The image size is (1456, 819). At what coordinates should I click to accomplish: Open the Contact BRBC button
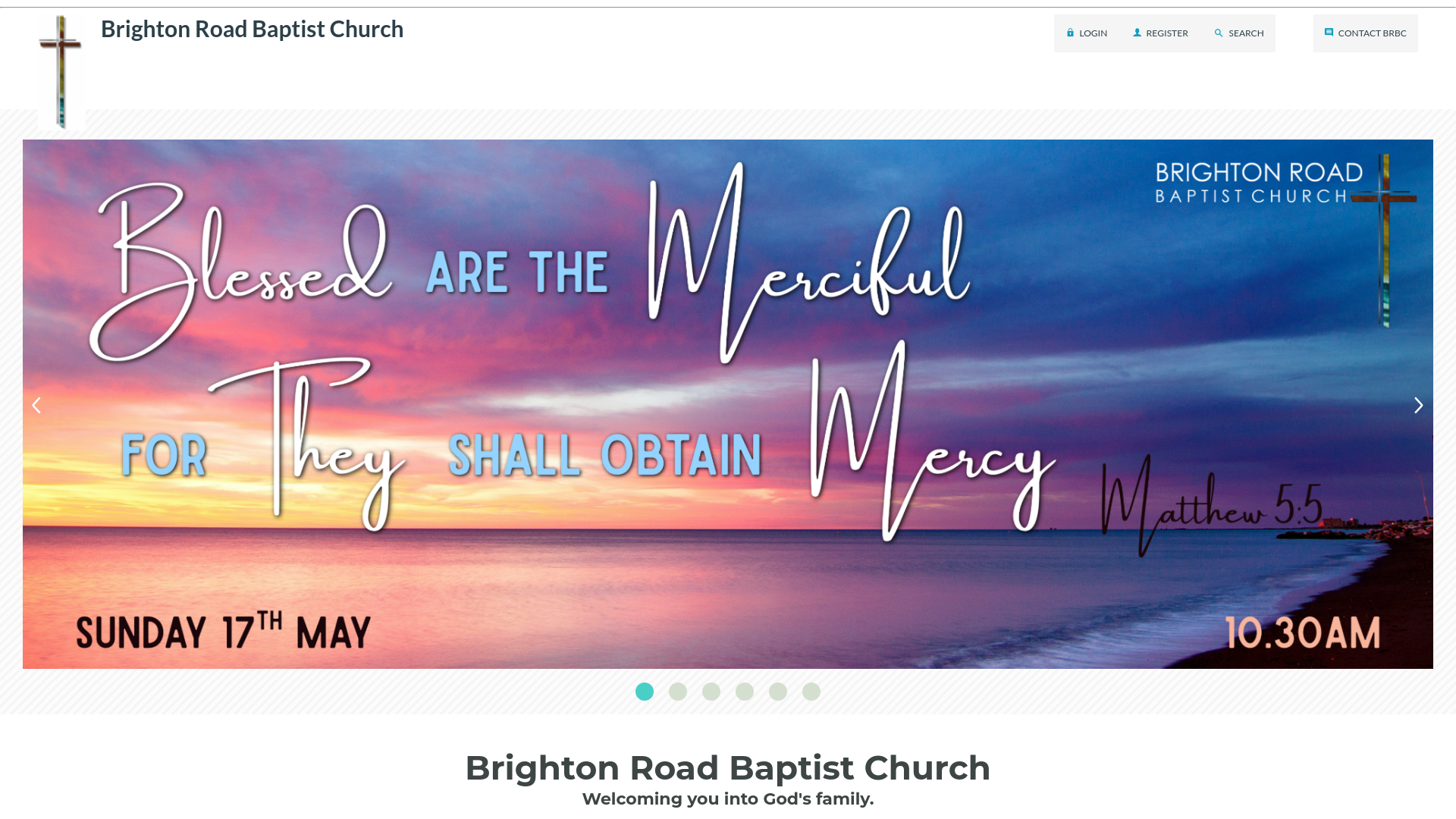click(x=1365, y=33)
